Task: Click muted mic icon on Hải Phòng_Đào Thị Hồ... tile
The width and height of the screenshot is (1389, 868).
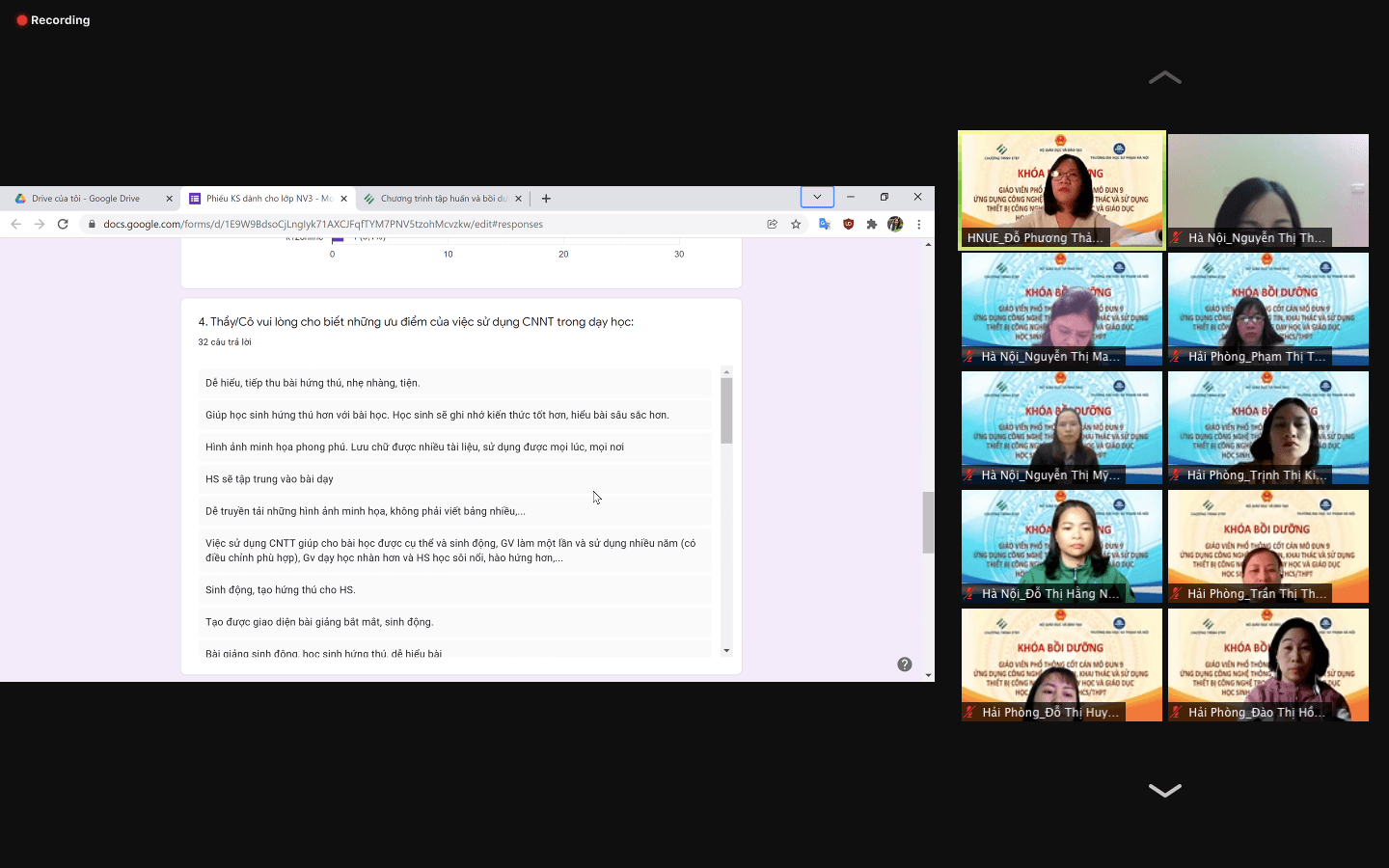Action: point(1176,713)
